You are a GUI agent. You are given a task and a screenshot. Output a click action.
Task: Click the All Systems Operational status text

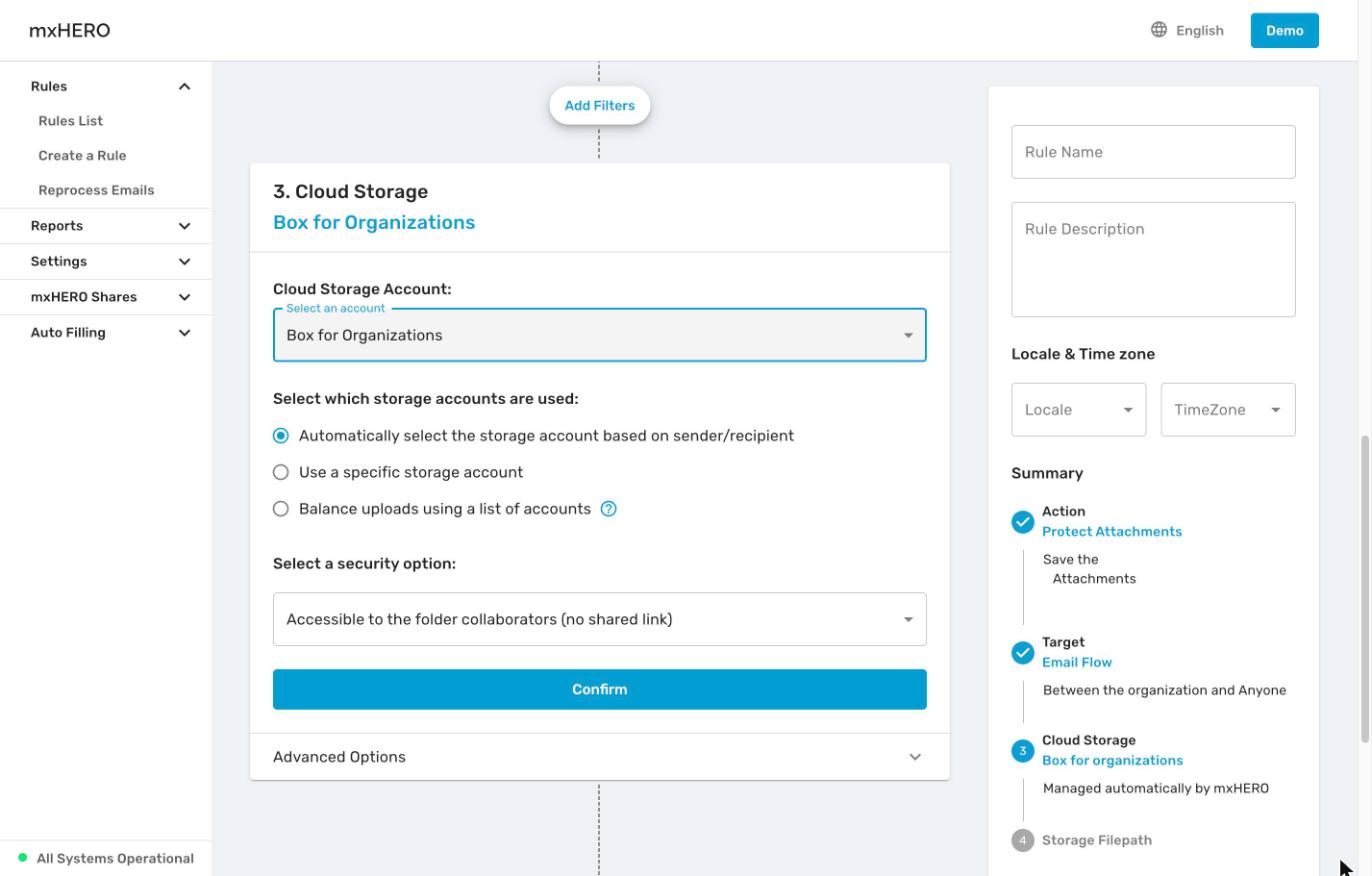click(x=115, y=858)
